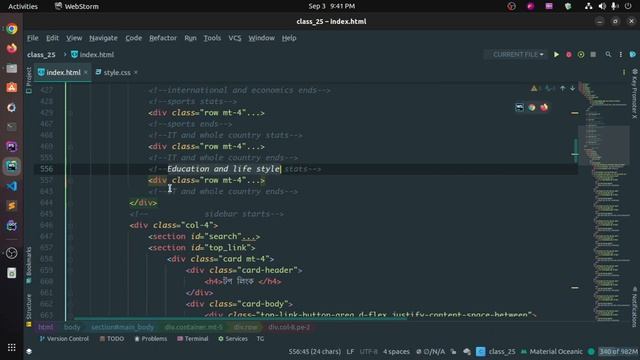Screen dimensions: 640x360
Task: Open Search Everywhere with the magnifier icon
Action: pyautogui.click(x=608, y=54)
